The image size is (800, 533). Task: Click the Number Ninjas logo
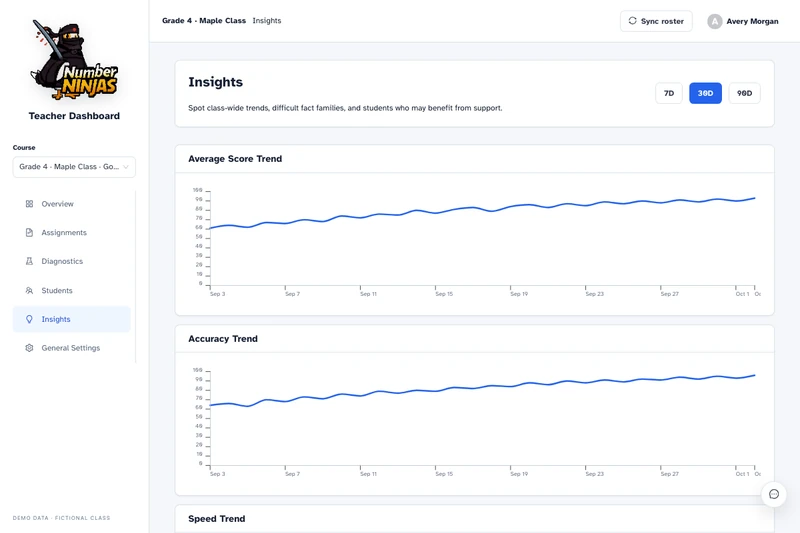(74, 59)
